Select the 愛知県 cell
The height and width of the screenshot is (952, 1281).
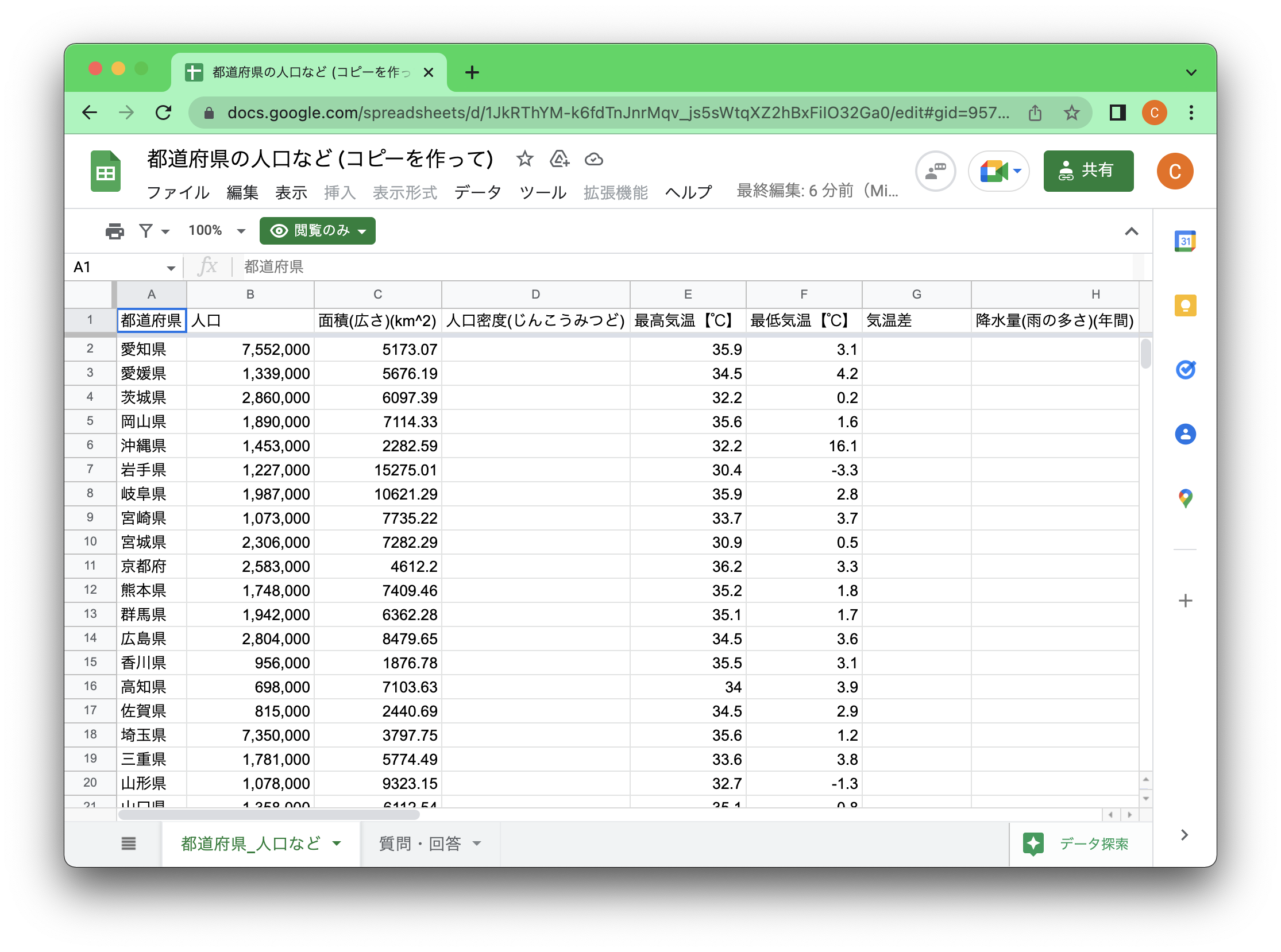152,349
